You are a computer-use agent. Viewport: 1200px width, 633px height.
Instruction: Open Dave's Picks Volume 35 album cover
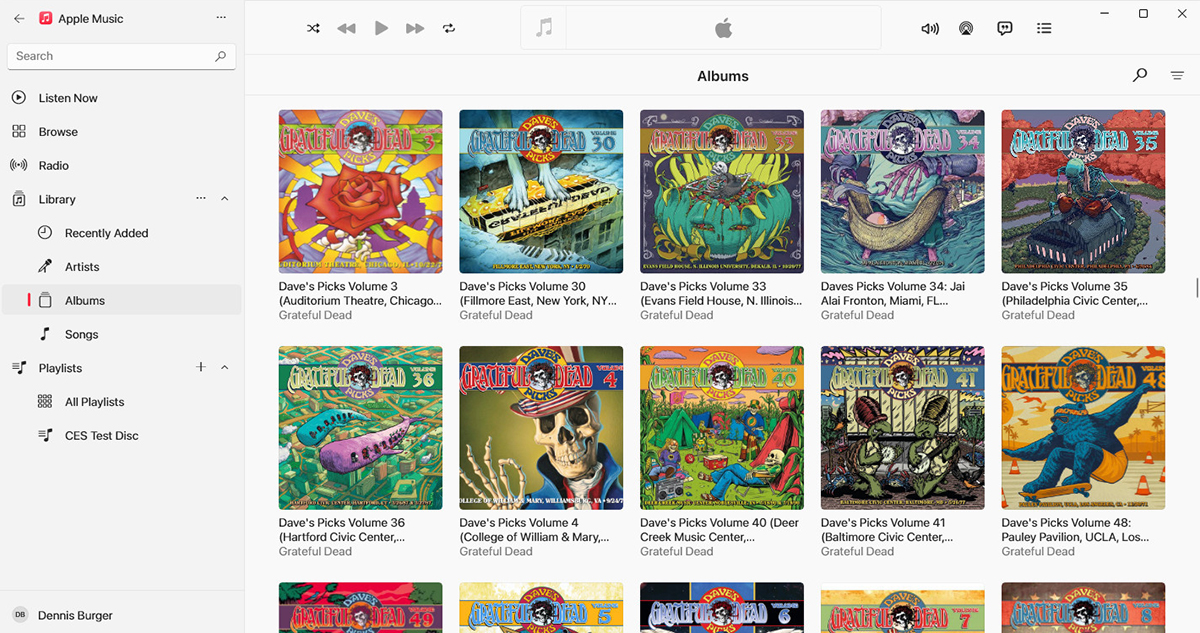coord(1083,191)
